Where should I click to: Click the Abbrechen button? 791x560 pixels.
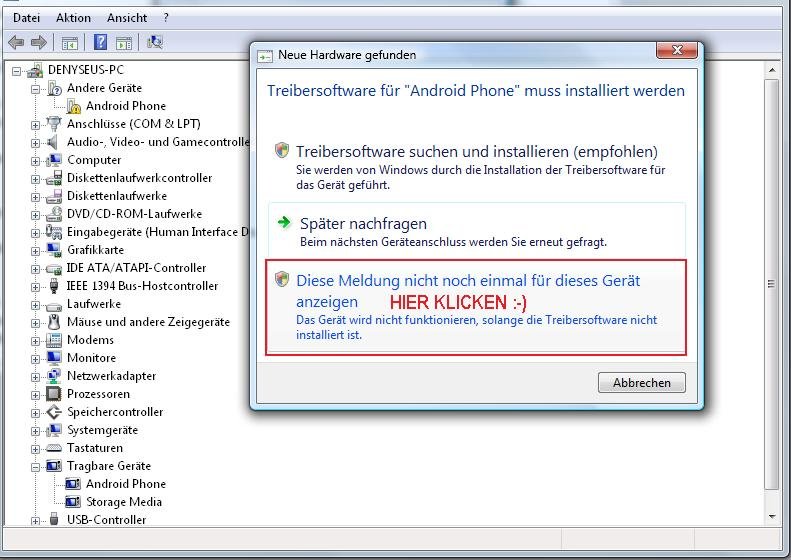coord(642,383)
